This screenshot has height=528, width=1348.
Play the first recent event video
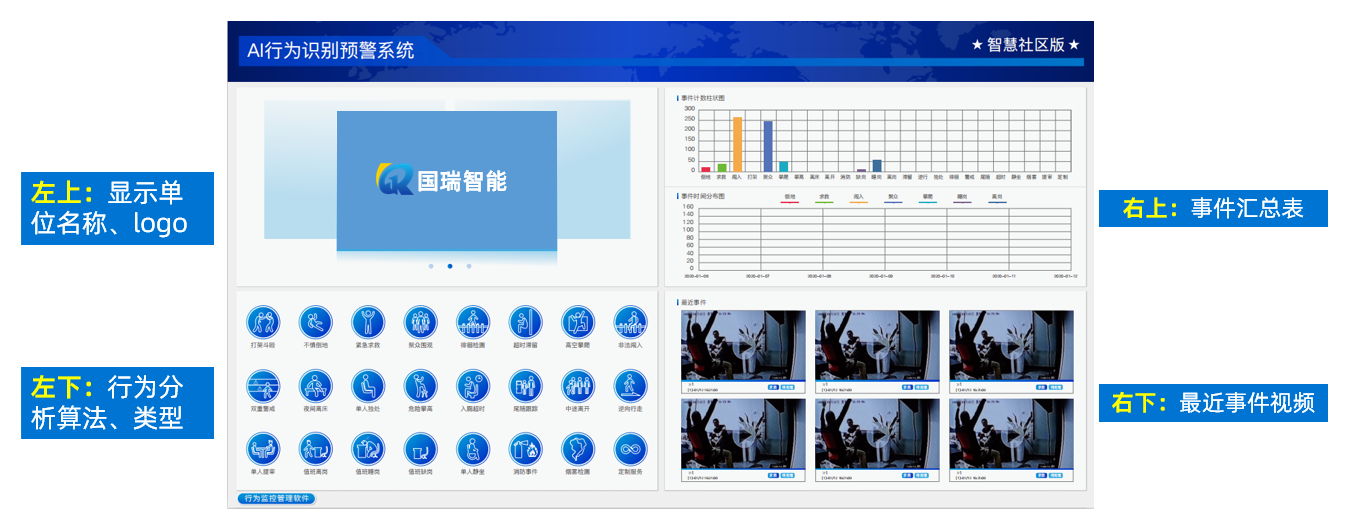coord(743,345)
